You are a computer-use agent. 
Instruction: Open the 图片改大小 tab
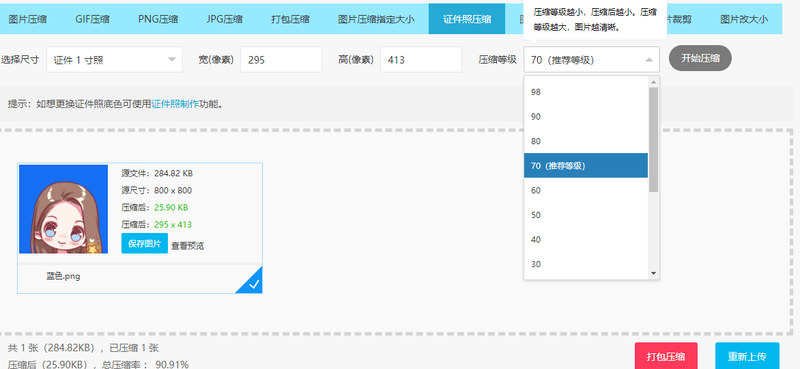tap(743, 19)
